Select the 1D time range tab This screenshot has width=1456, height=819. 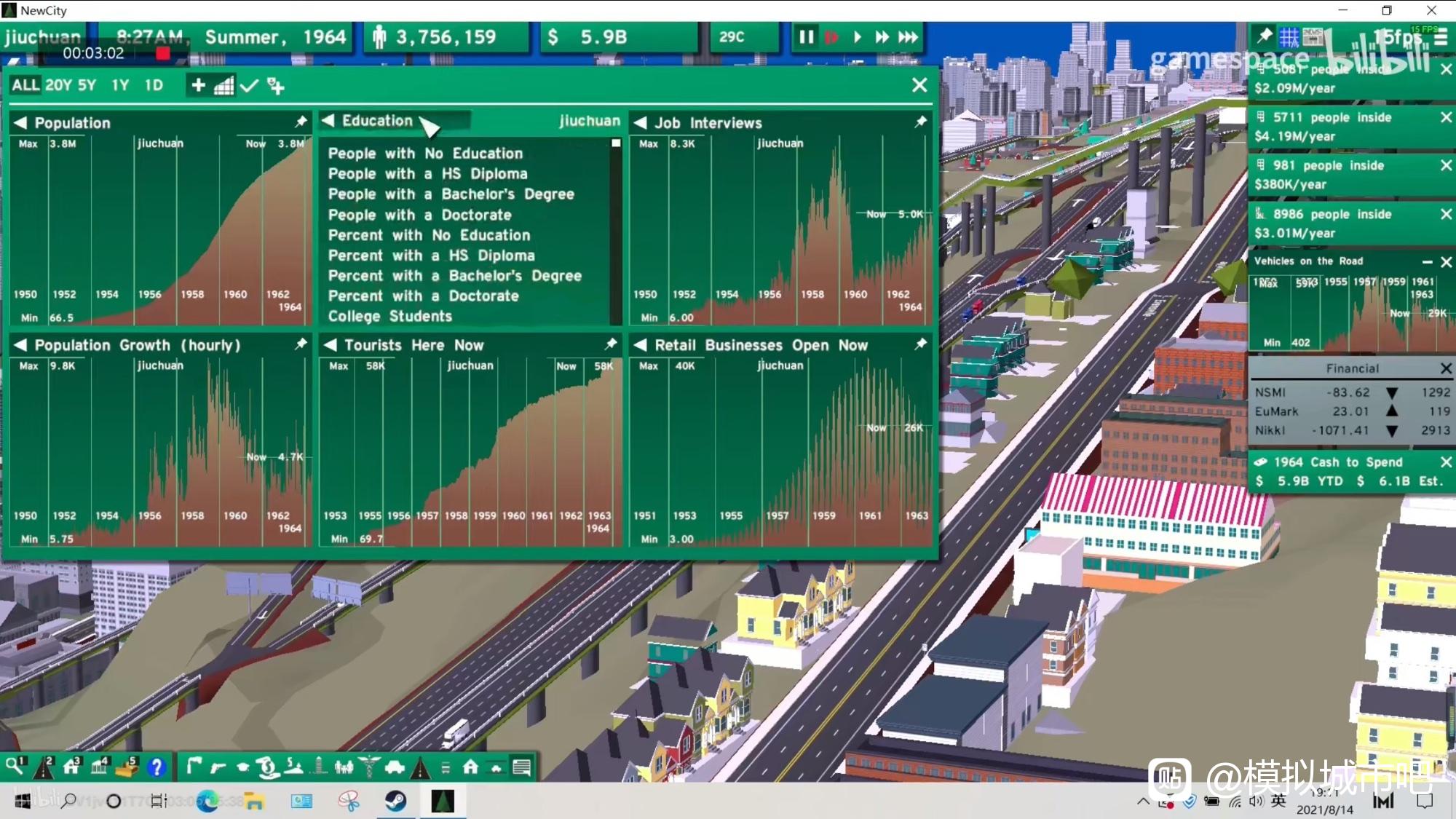154,85
